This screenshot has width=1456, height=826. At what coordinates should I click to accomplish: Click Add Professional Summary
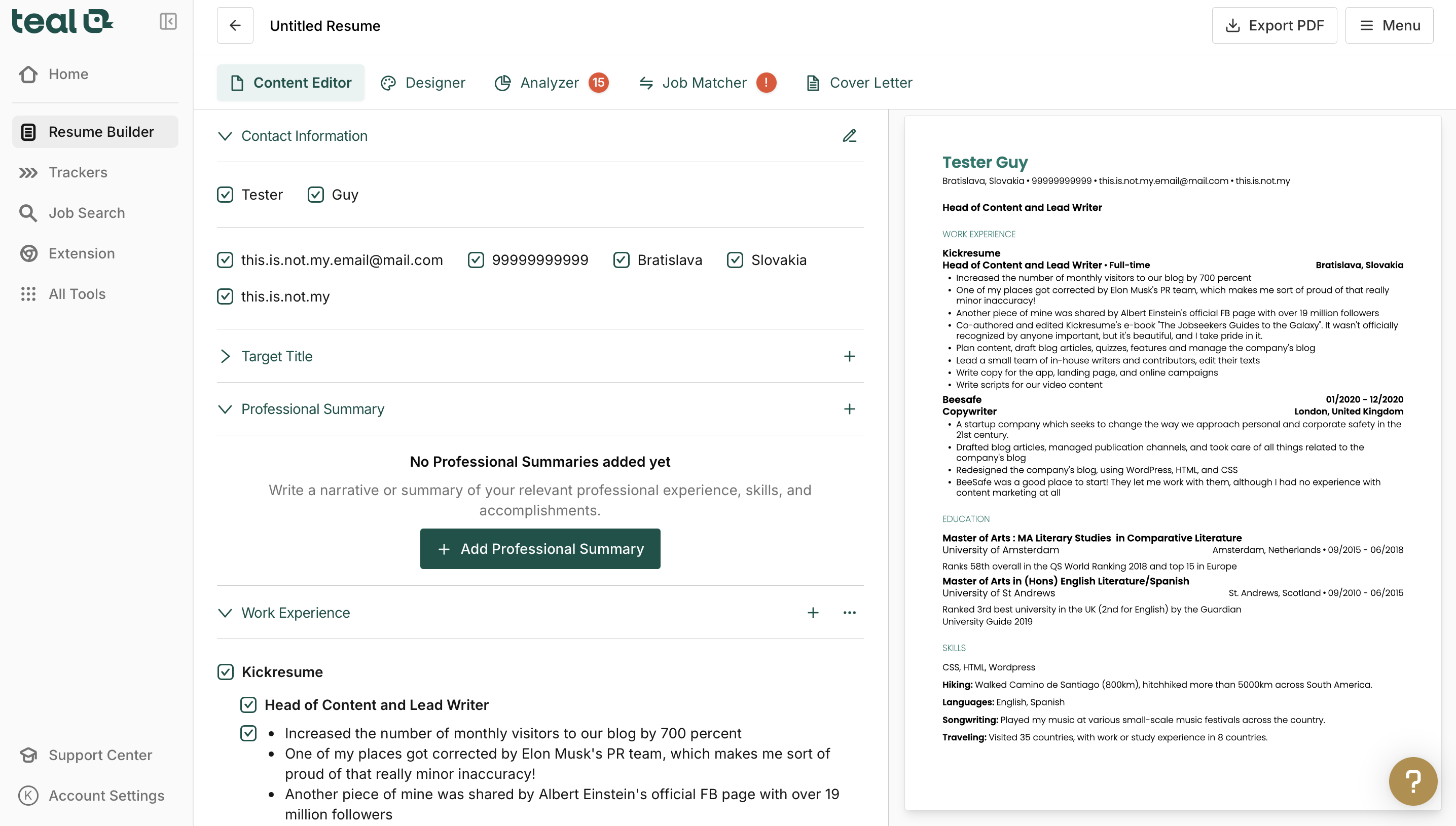point(539,549)
